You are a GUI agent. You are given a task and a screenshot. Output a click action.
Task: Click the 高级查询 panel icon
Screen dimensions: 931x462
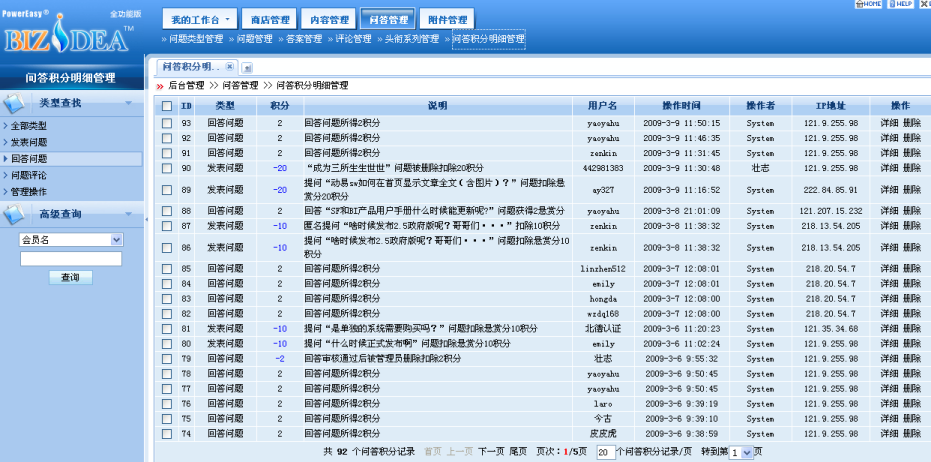17,214
